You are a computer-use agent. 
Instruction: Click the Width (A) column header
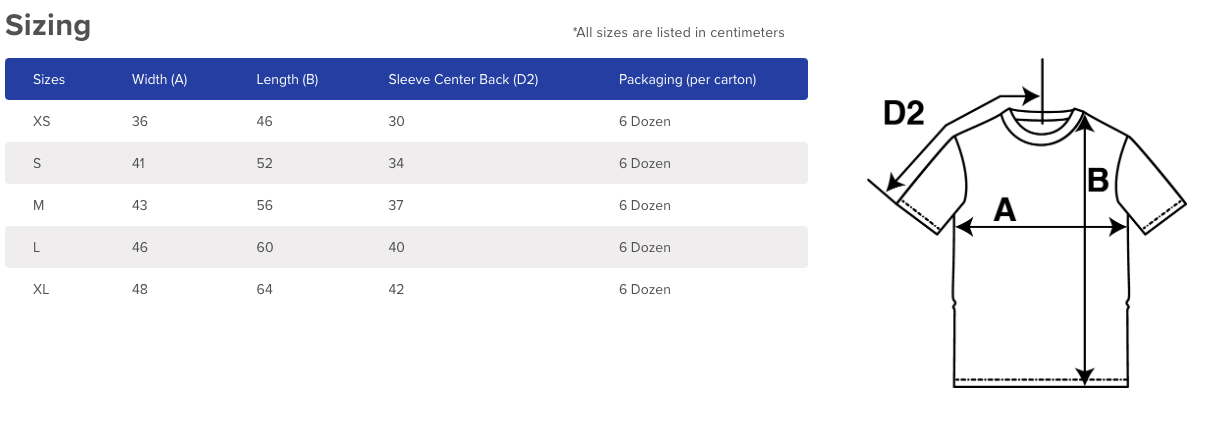point(160,79)
